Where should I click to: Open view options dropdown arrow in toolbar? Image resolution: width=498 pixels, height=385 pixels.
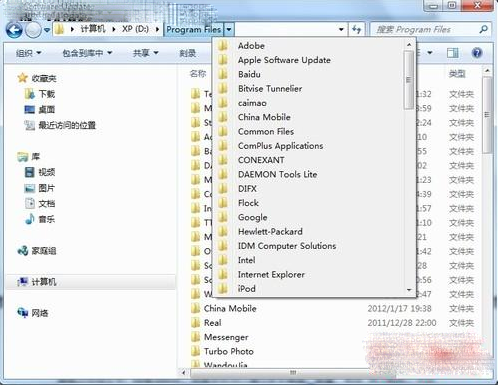[430, 53]
